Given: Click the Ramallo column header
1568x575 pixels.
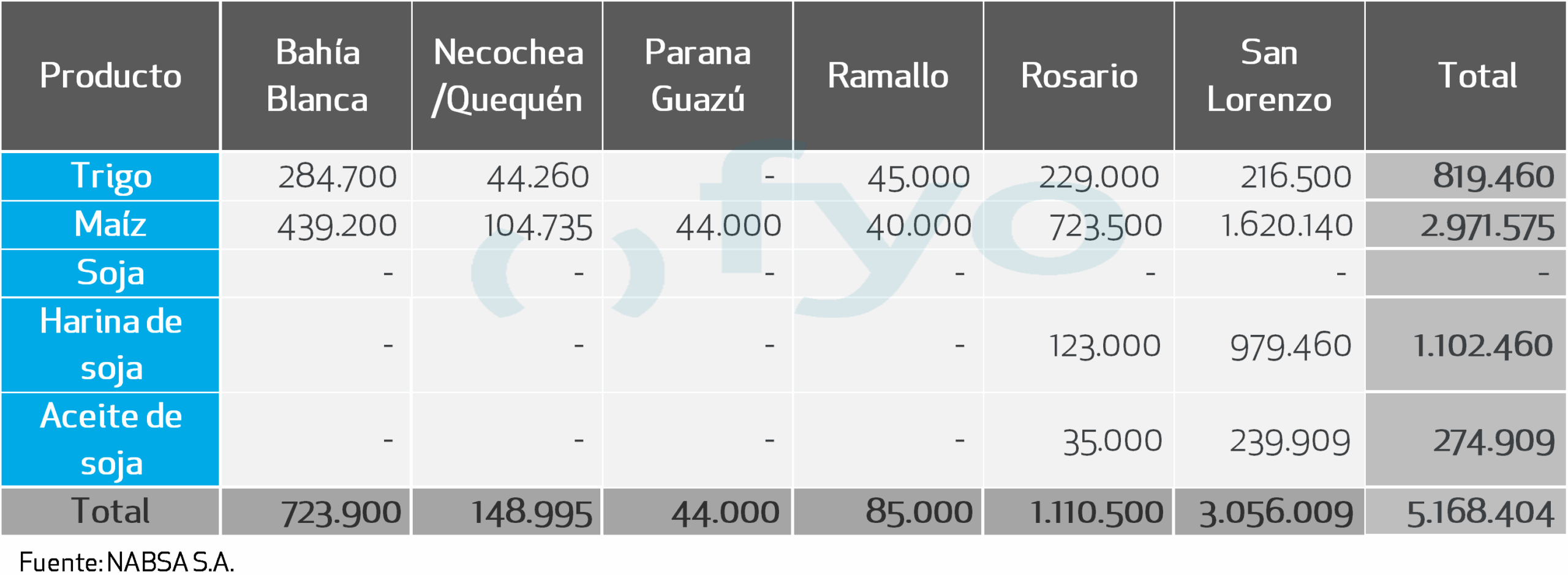Looking at the screenshot, I should click(x=888, y=76).
